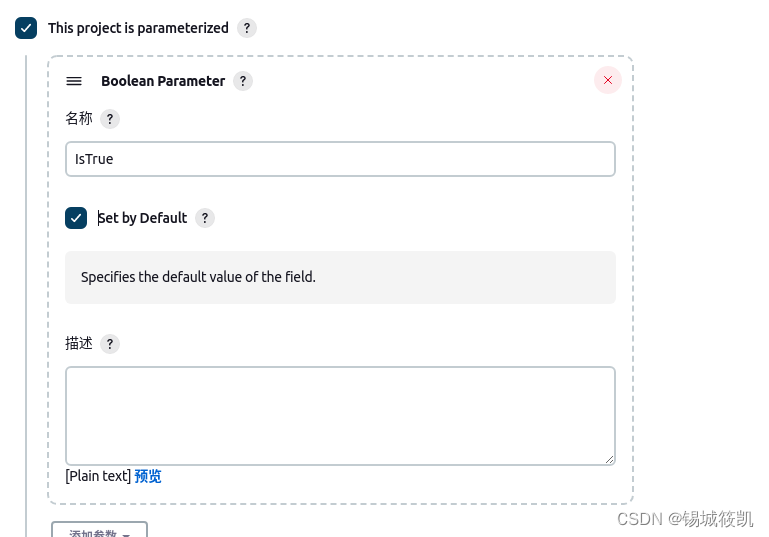Open help for This project is parameterized
This screenshot has height=537, width=769.
[247, 28]
